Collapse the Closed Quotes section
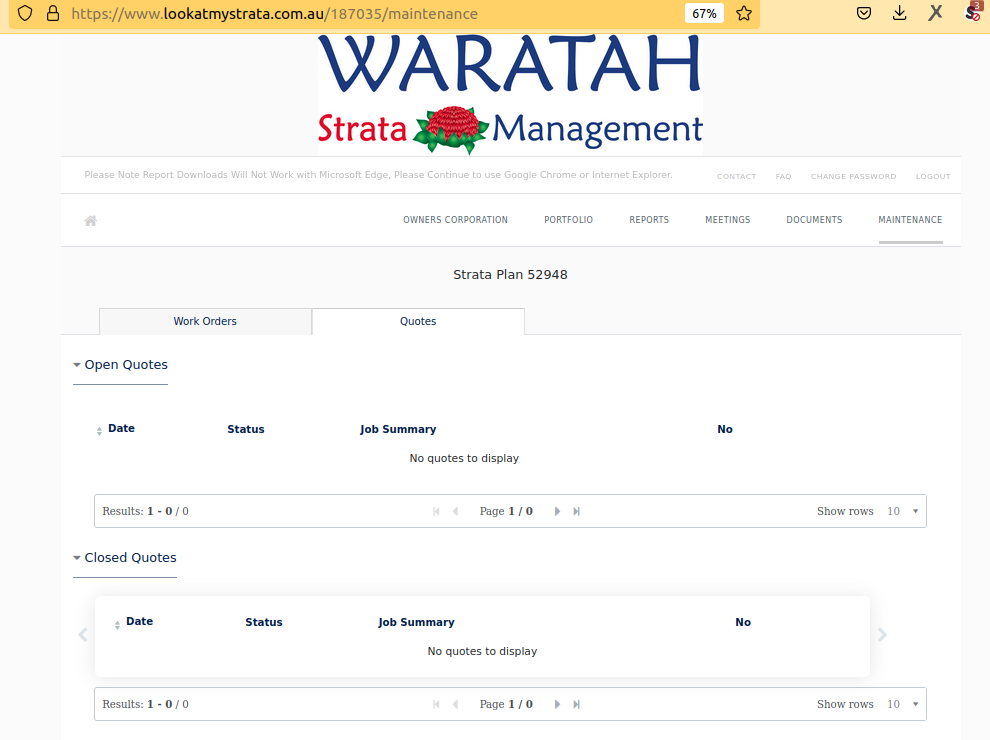The height and width of the screenshot is (740, 990). [125, 558]
